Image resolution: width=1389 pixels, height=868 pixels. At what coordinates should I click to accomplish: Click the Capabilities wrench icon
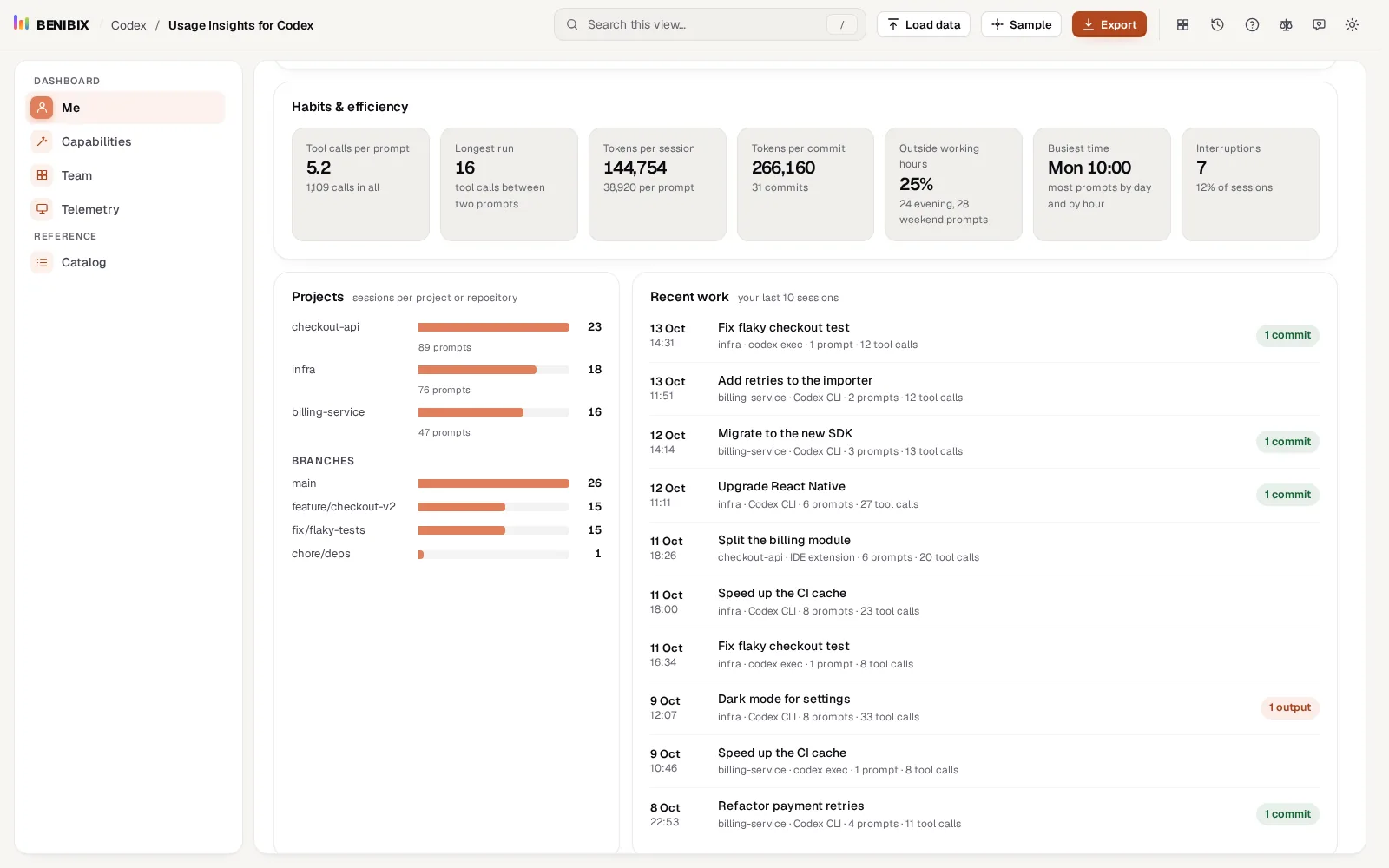(x=42, y=141)
